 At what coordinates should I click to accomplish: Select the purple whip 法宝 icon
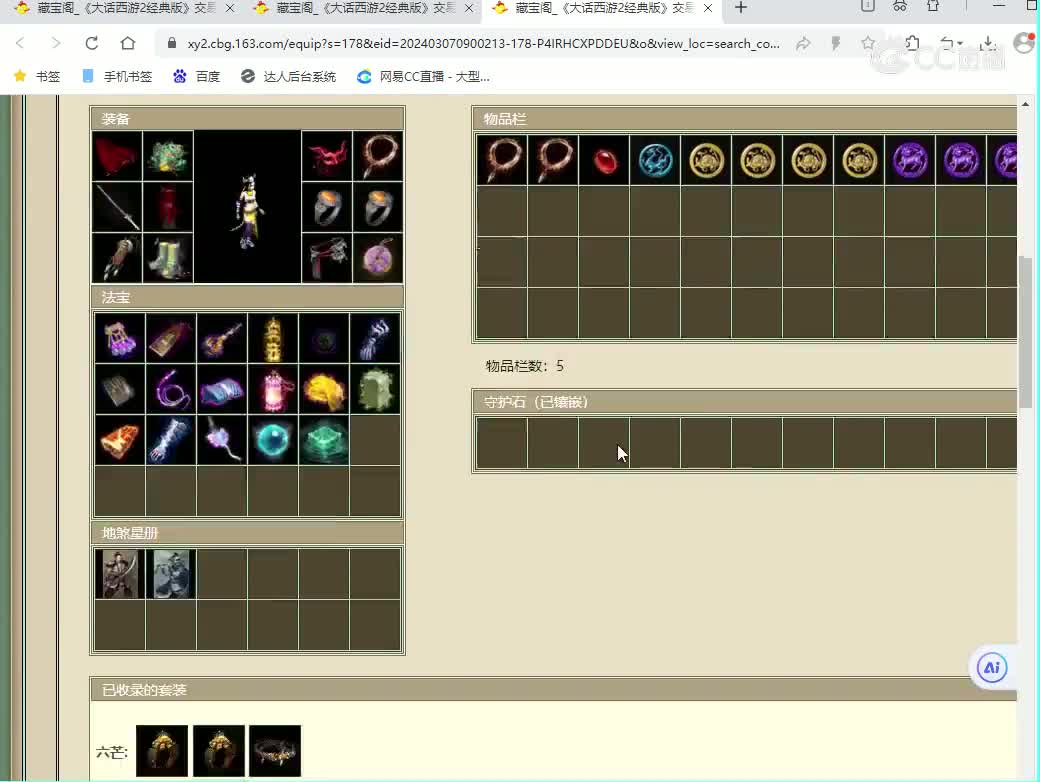pyautogui.click(x=170, y=389)
